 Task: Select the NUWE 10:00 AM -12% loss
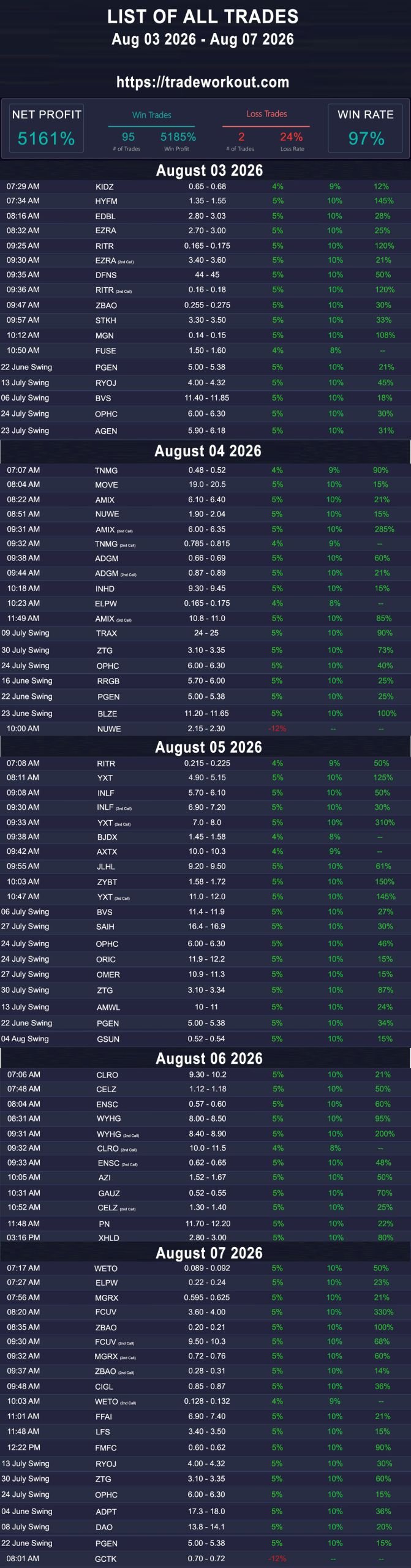coord(277,729)
